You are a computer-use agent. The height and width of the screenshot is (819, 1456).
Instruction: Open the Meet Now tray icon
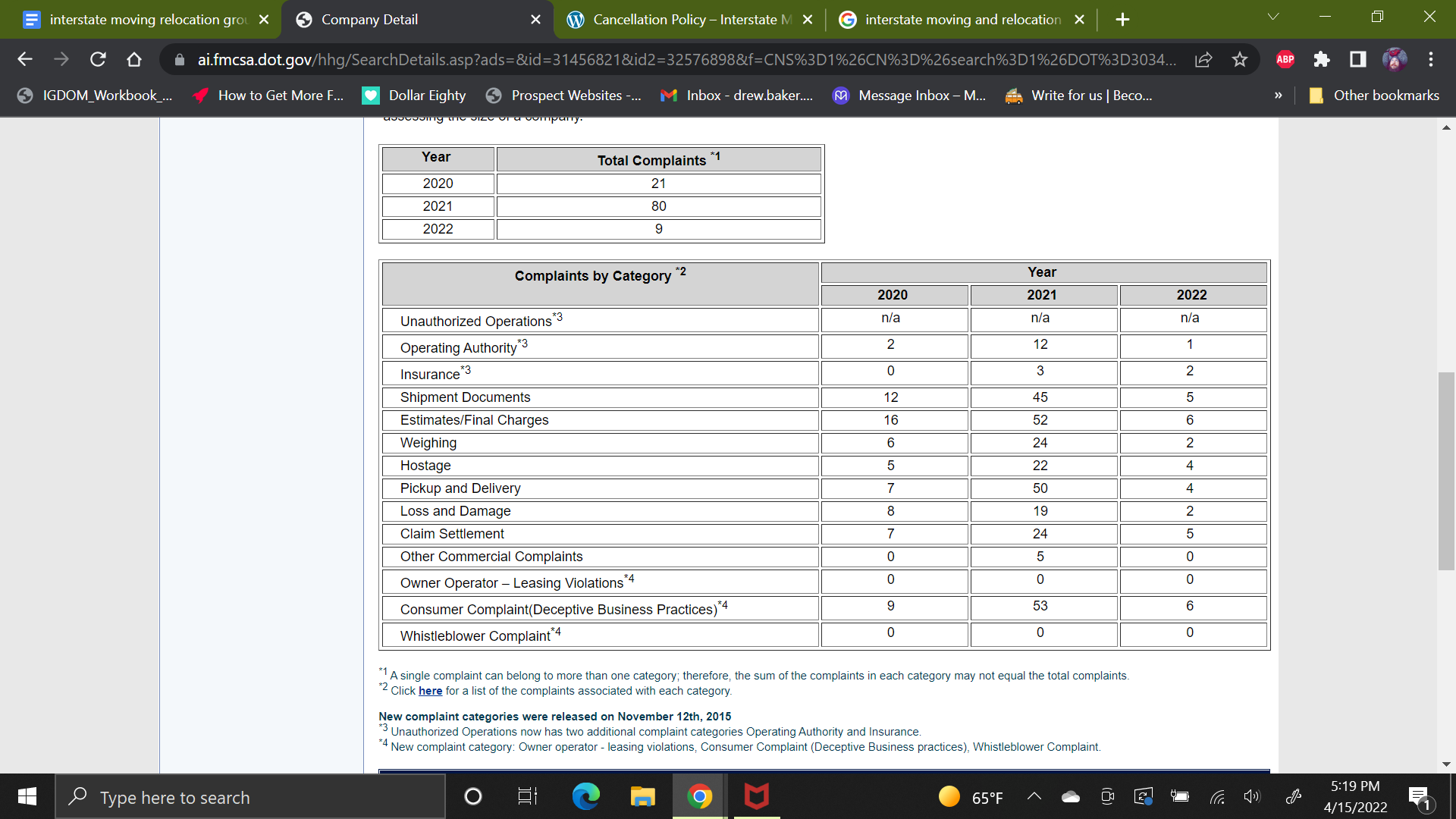point(1107,796)
